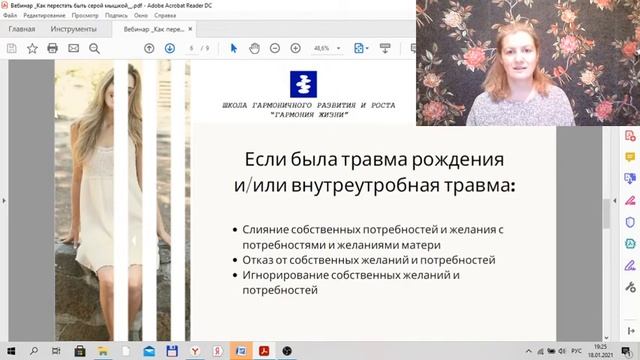Open Microsoft Store from the taskbar

(80, 351)
